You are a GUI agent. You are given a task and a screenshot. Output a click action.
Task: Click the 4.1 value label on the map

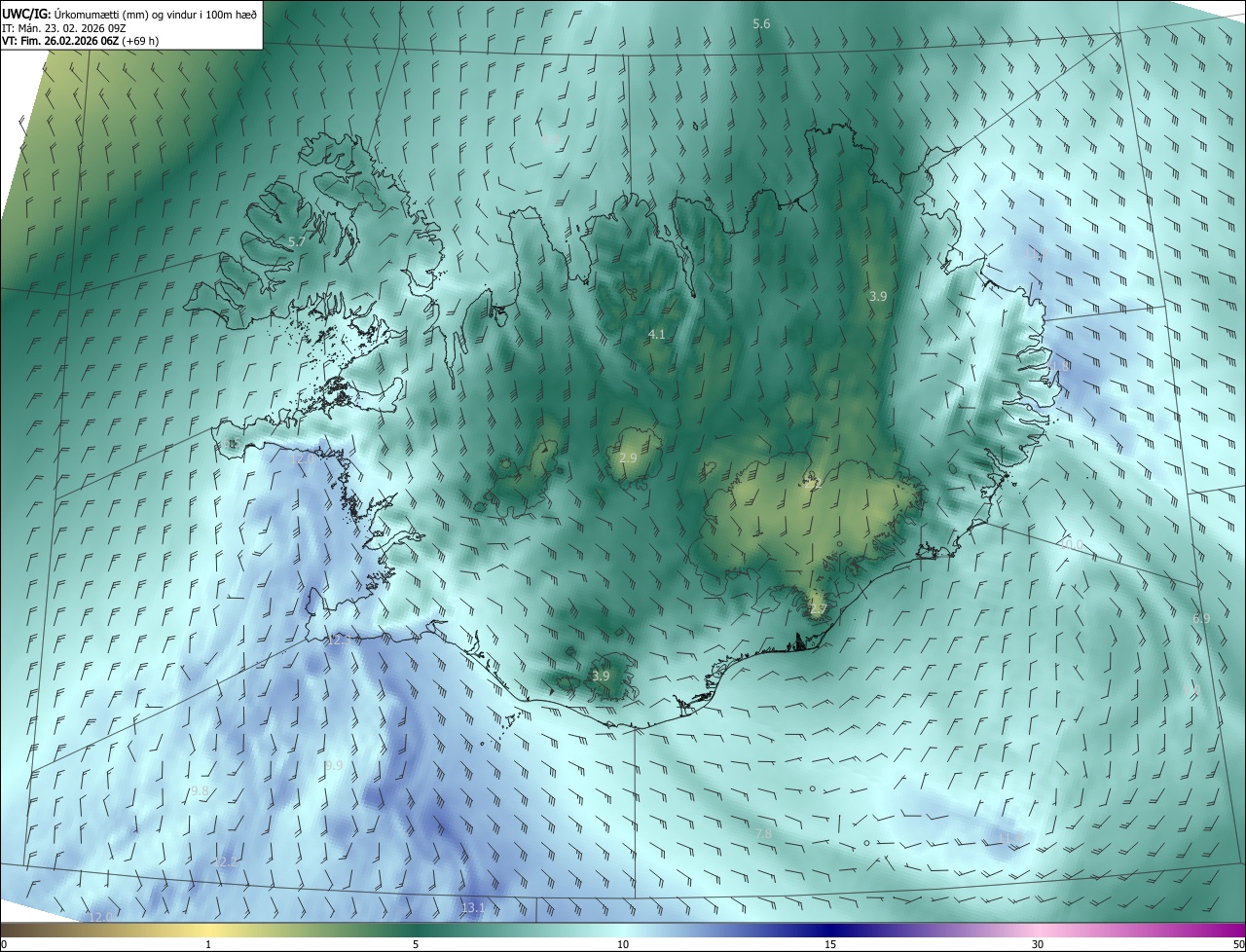point(657,334)
